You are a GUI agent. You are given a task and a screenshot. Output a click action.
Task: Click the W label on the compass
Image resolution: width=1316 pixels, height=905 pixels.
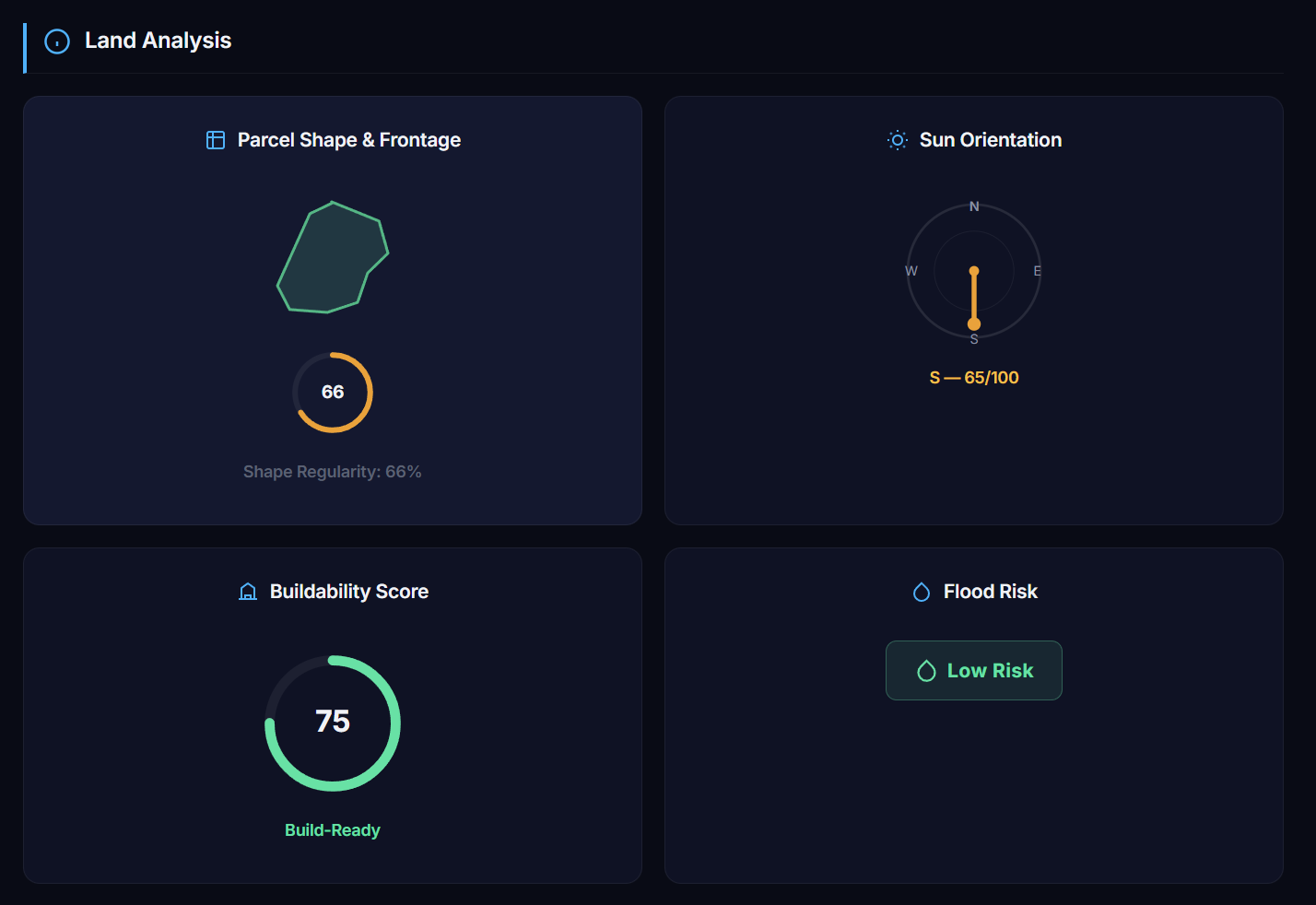[911, 271]
